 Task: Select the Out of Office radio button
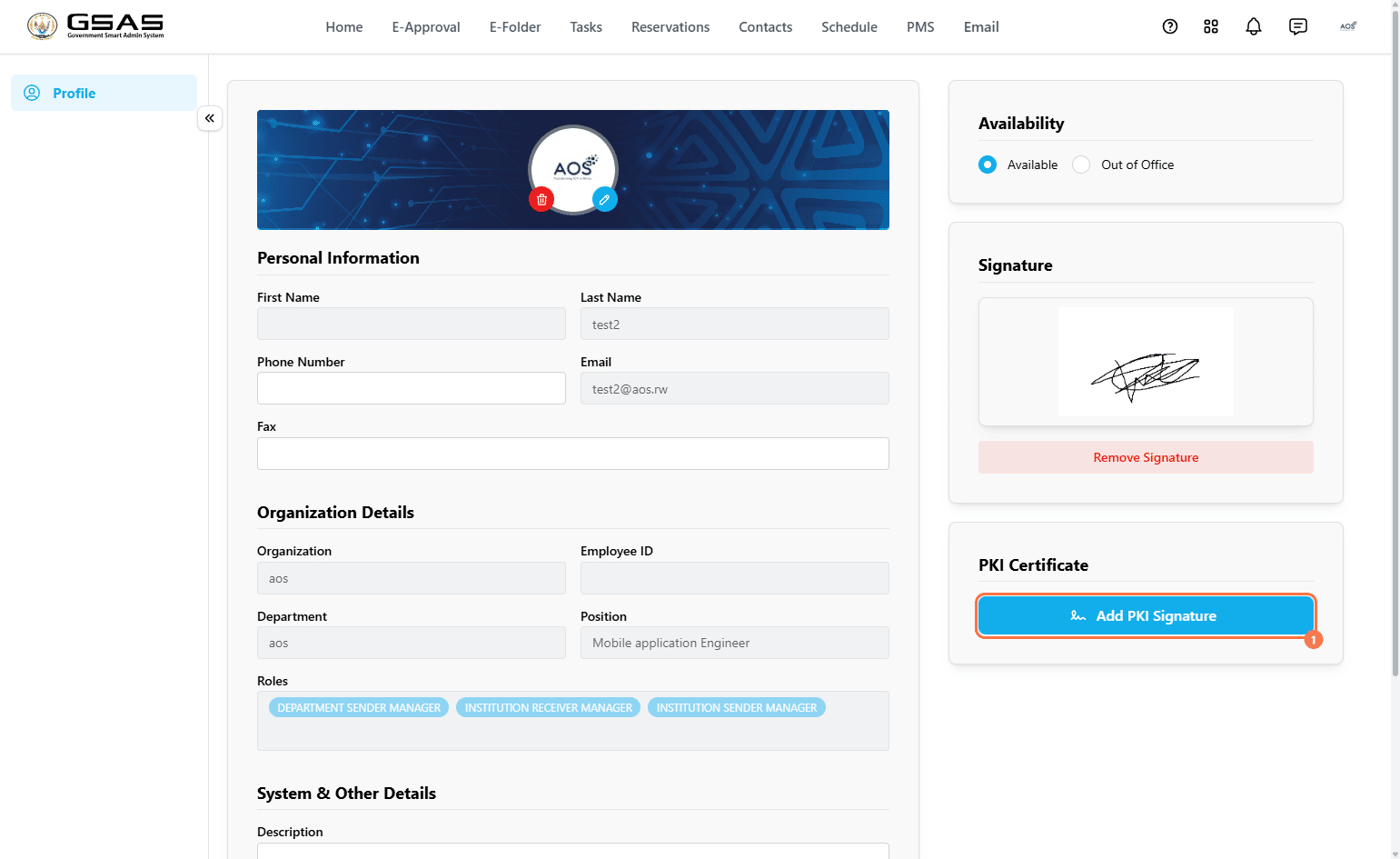1081,165
